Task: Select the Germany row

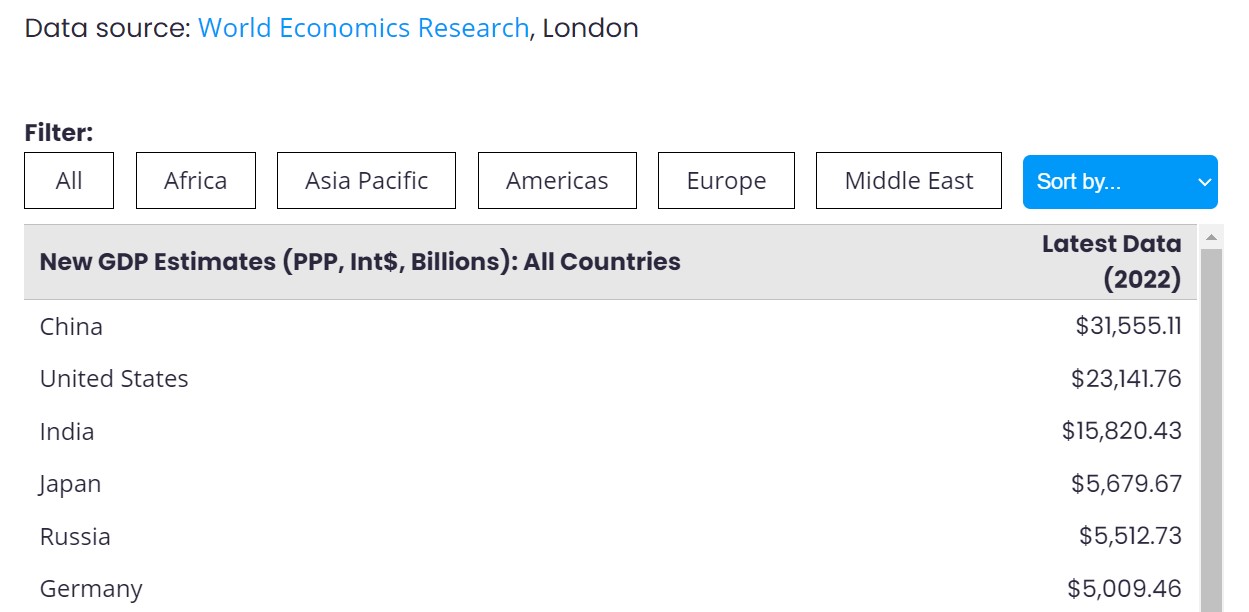Action: tap(610, 588)
